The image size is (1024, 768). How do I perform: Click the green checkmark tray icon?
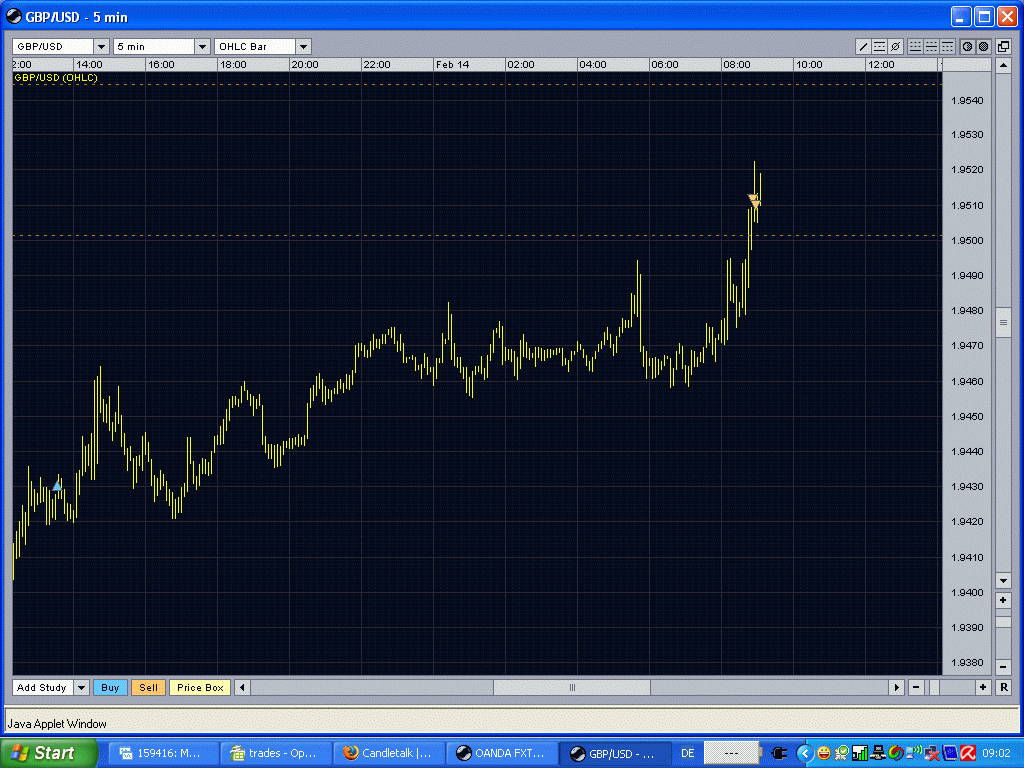(842, 754)
